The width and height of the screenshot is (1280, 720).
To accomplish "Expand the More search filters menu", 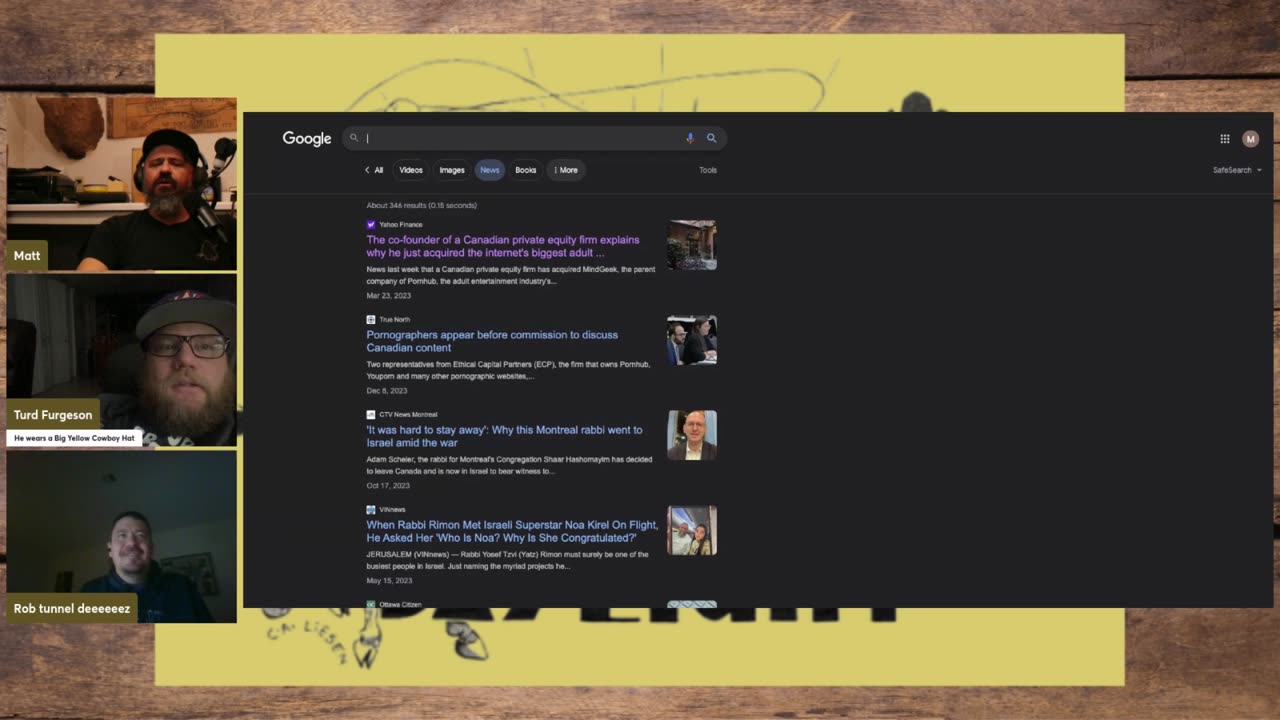I will [566, 170].
